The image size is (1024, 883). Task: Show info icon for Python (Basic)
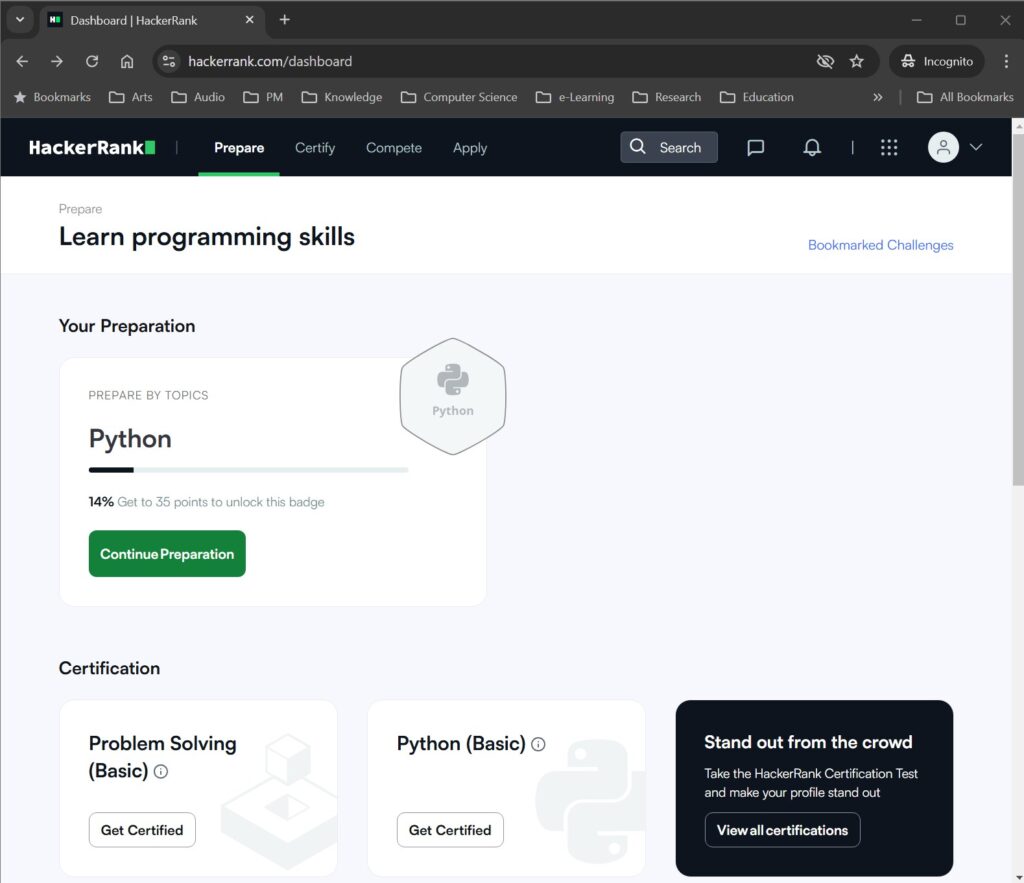(538, 744)
